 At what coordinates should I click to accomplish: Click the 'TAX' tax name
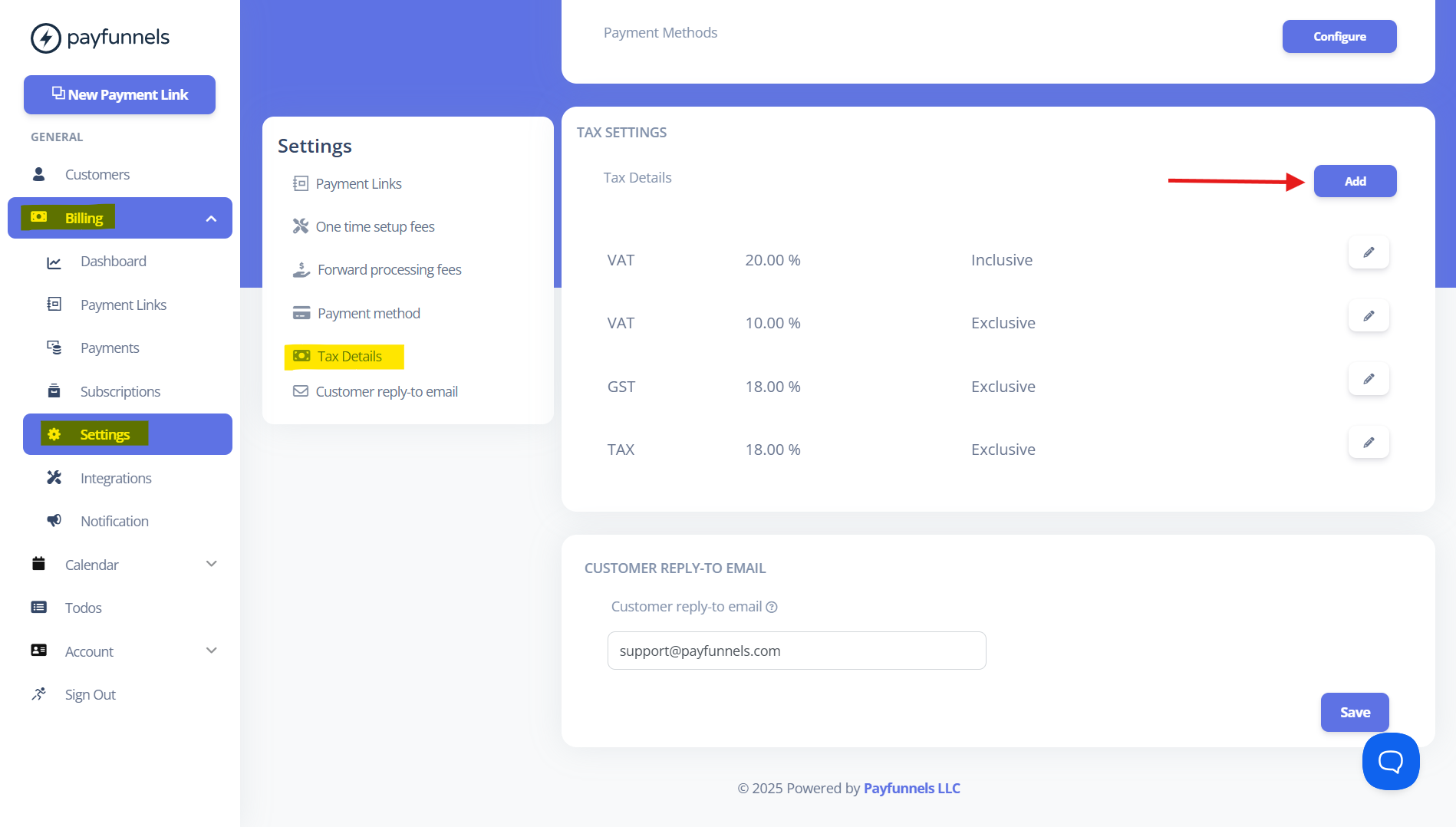click(621, 450)
